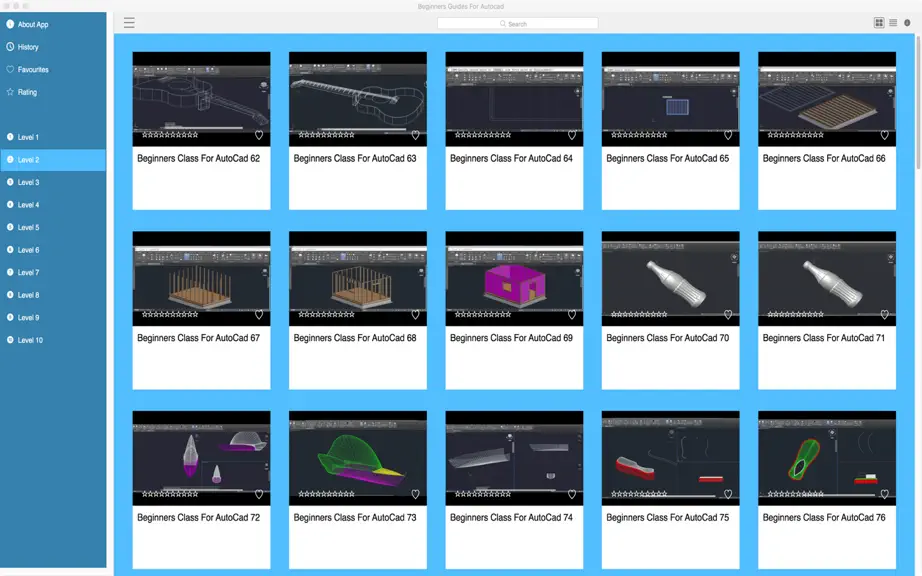The image size is (922, 576).
Task: Tap heart icon on AutoCad 73 card
Action: [x=415, y=495]
